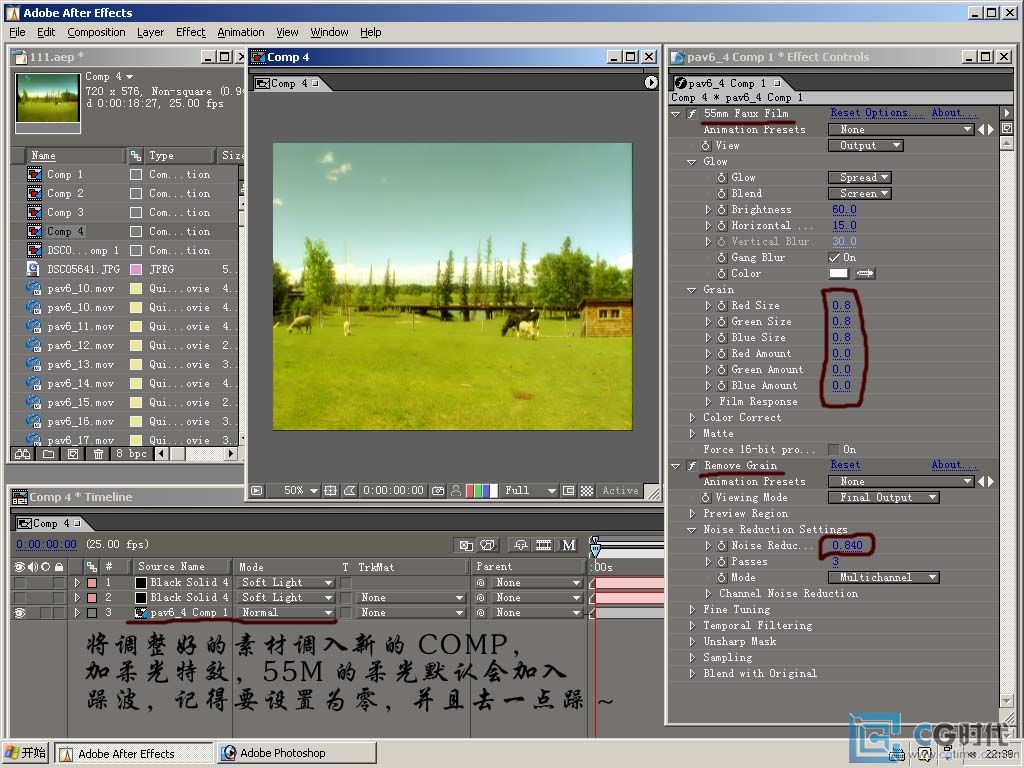The width and height of the screenshot is (1024, 768).
Task: Enable frame blending icon in Timeline
Action: (543, 545)
